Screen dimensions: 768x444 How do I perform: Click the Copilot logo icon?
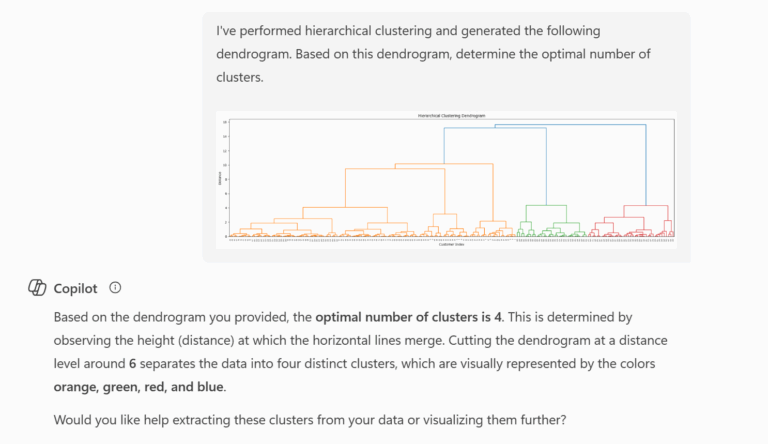coord(37,288)
